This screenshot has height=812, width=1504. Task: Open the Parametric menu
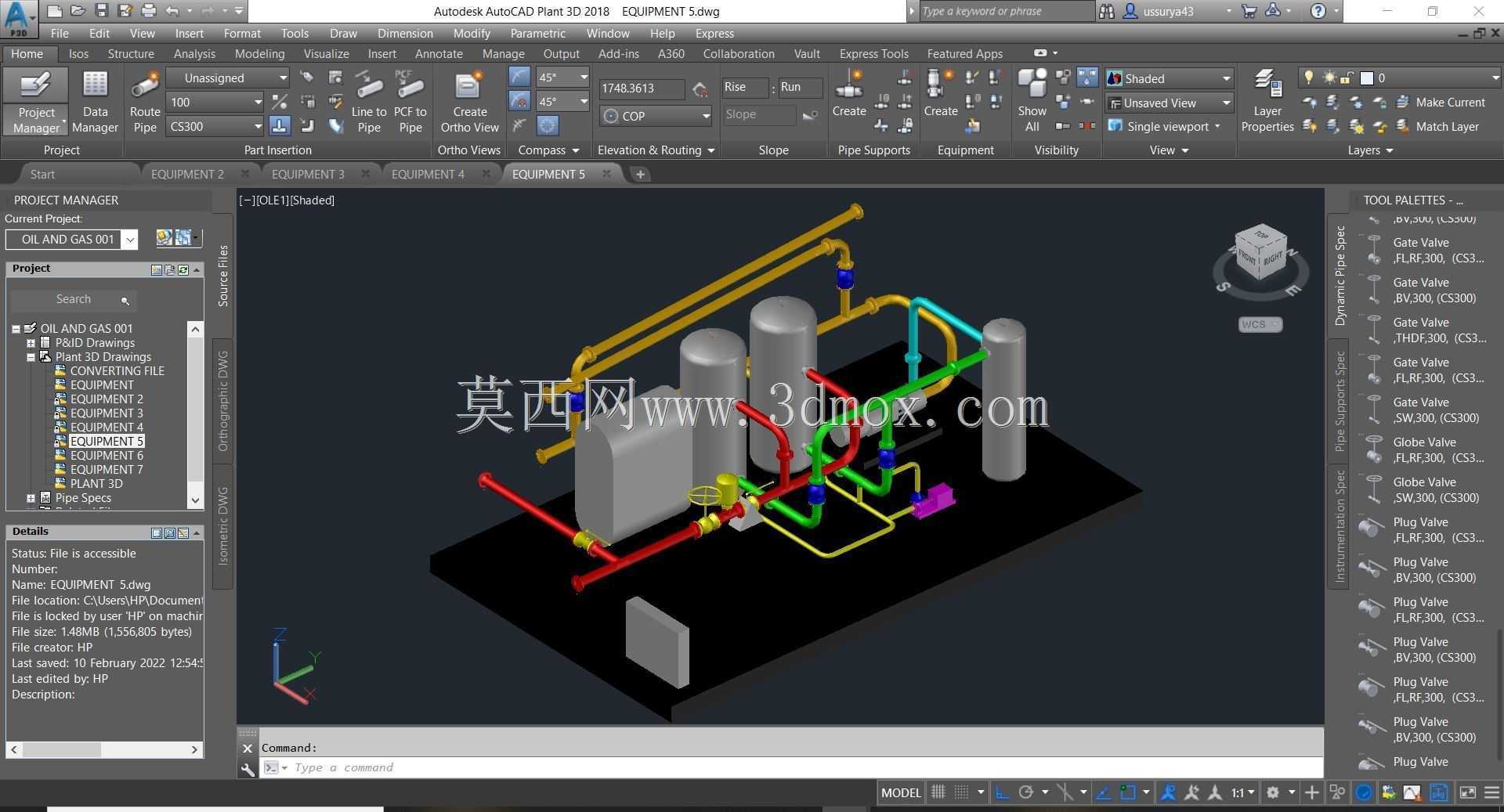537,33
